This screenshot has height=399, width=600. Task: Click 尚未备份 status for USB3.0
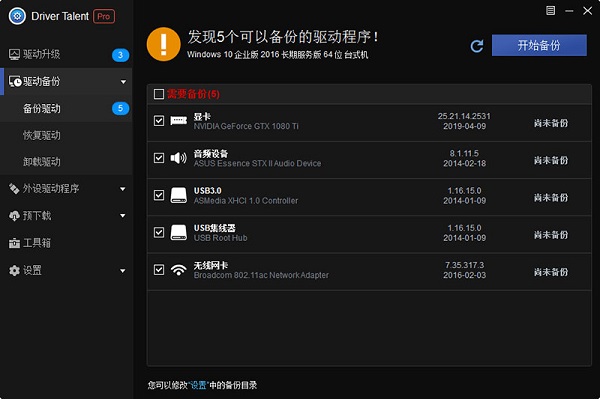click(x=551, y=197)
